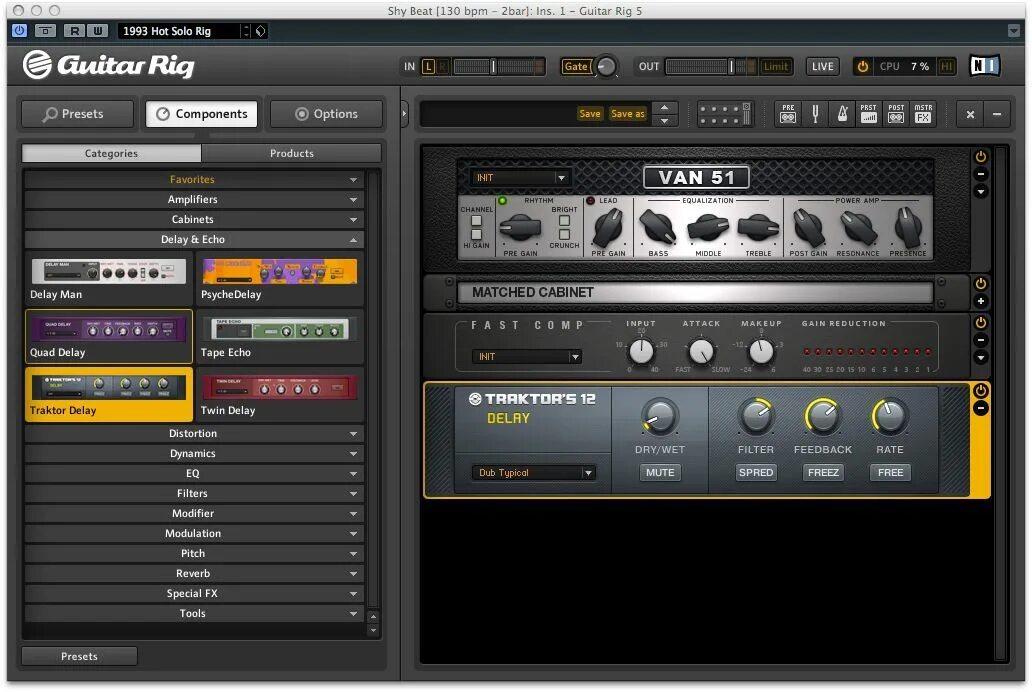The width and height of the screenshot is (1032, 692).
Task: Select the Twin Delay component
Action: pyautogui.click(x=280, y=394)
